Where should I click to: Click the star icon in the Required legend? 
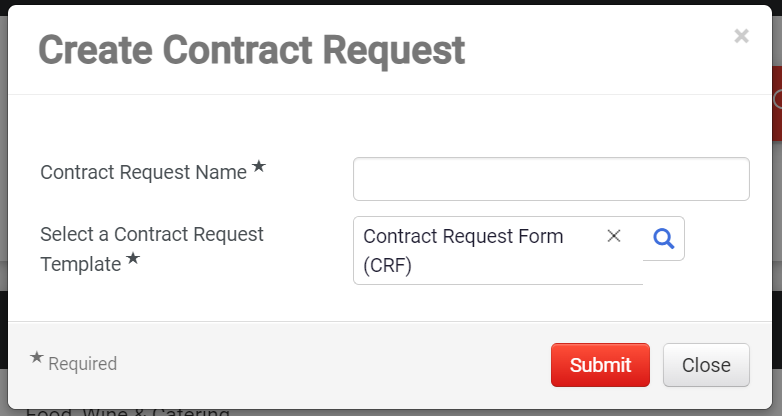(36, 357)
